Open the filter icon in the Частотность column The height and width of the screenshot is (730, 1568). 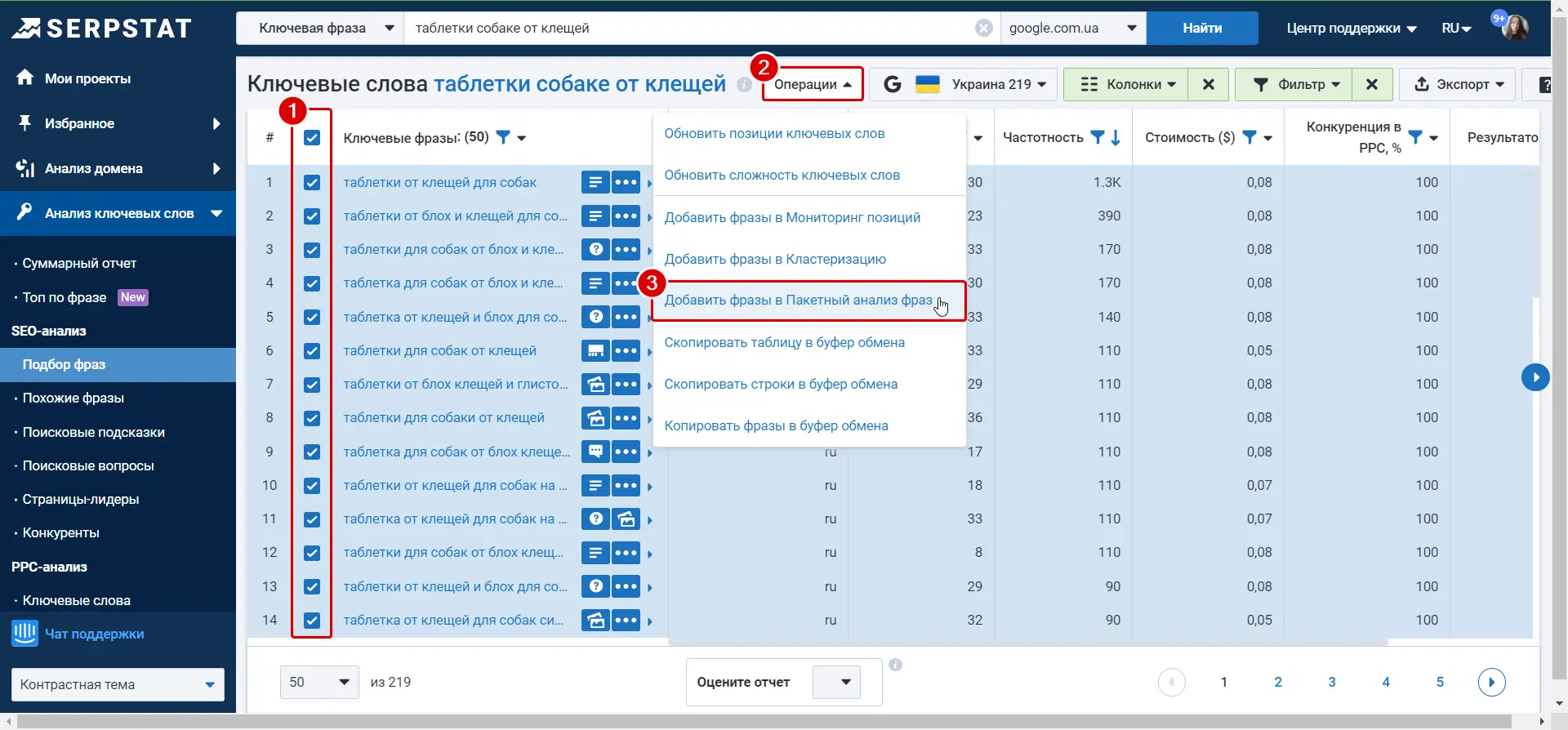1098,137
